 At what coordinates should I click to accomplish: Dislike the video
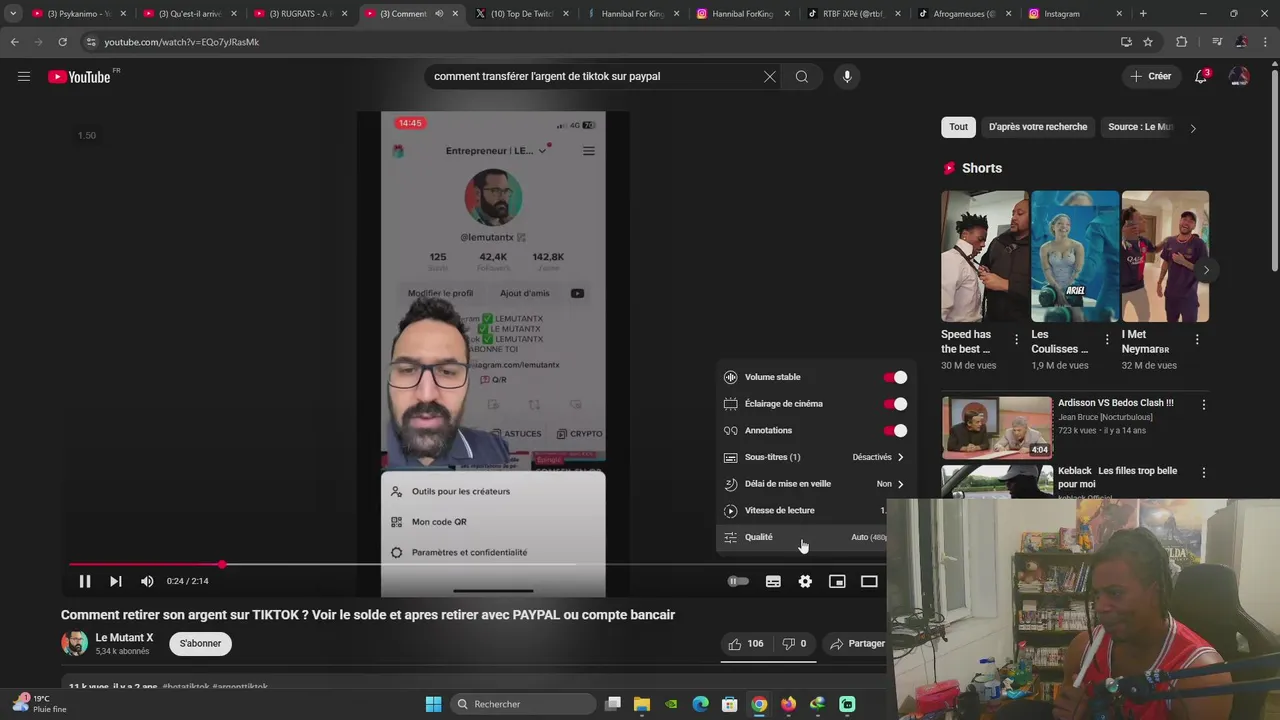(795, 644)
